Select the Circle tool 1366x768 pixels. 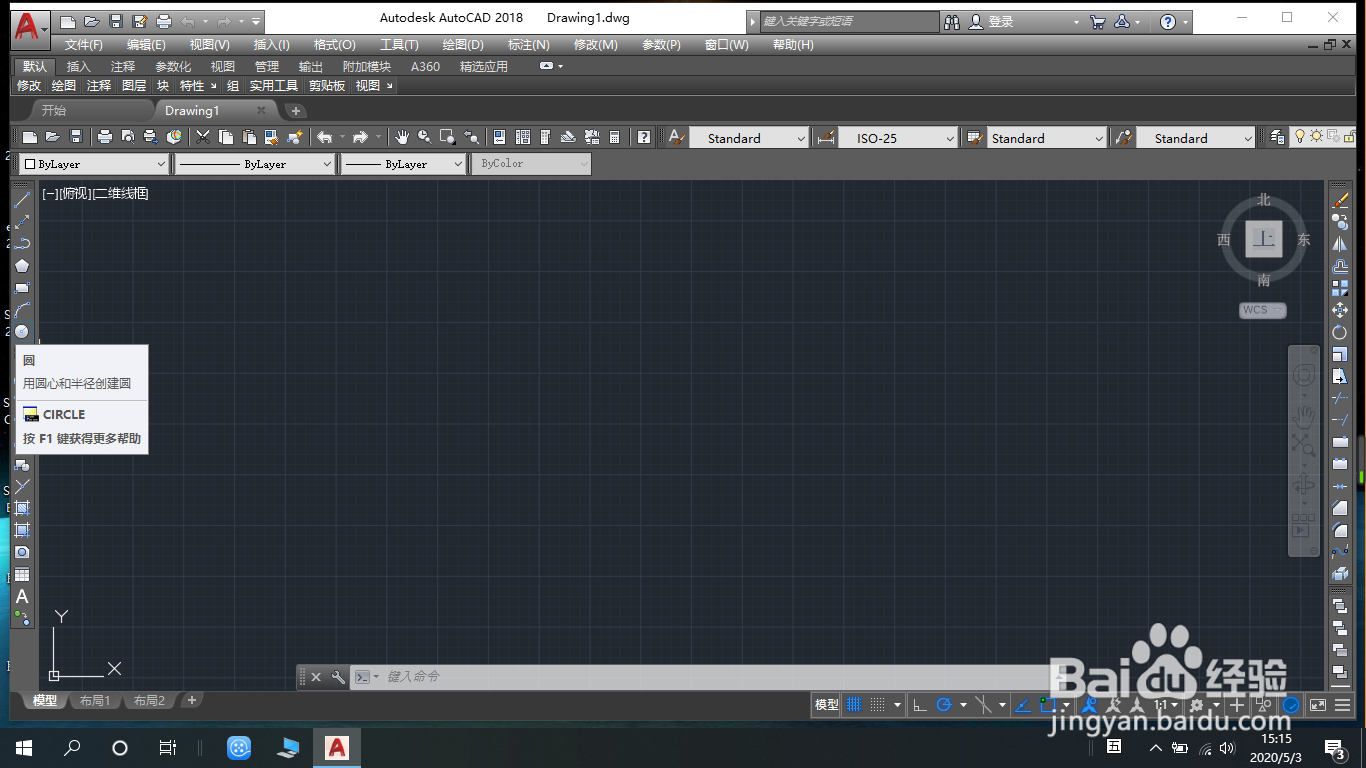pyautogui.click(x=22, y=331)
